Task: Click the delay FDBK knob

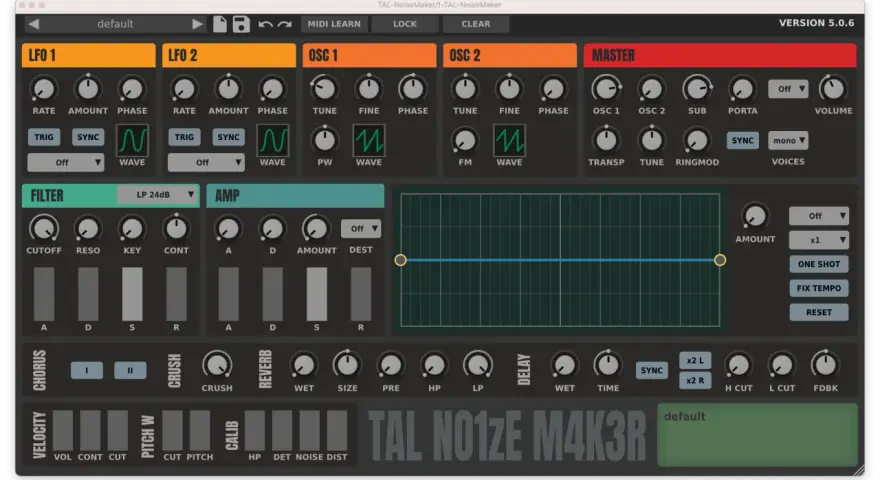Action: (825, 365)
